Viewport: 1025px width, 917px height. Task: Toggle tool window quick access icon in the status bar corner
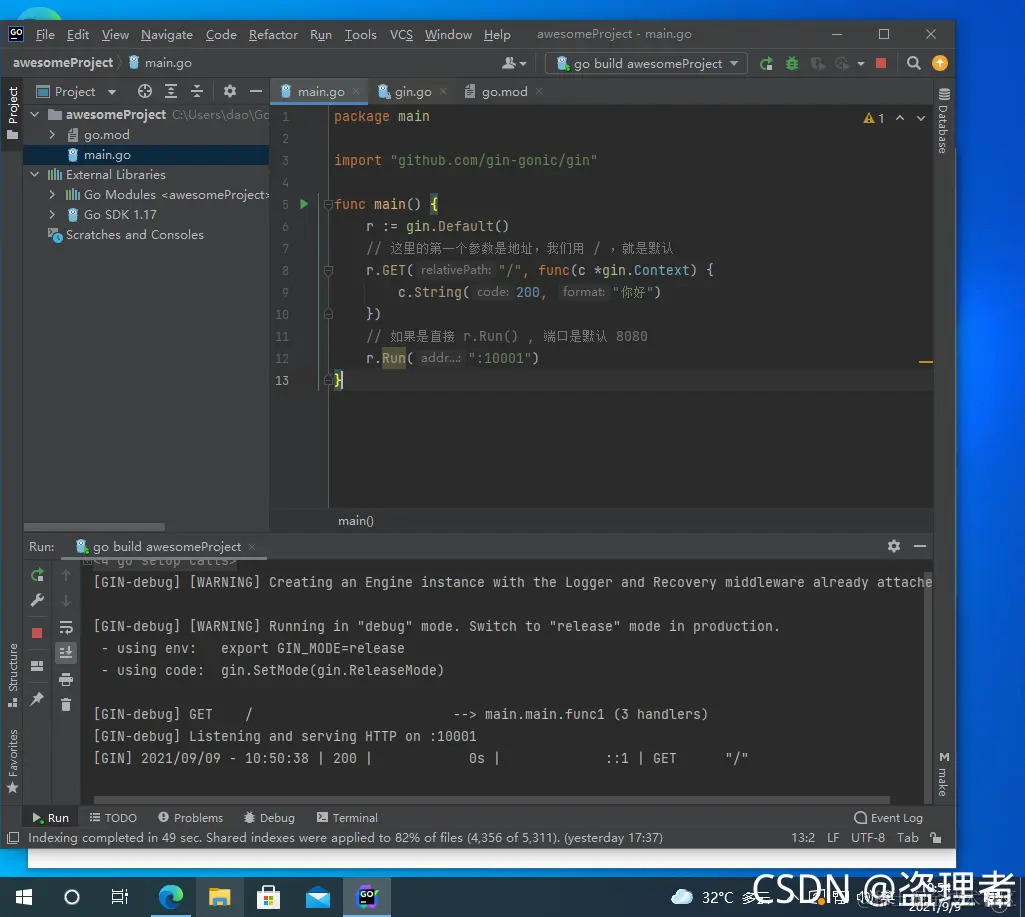(x=12, y=838)
